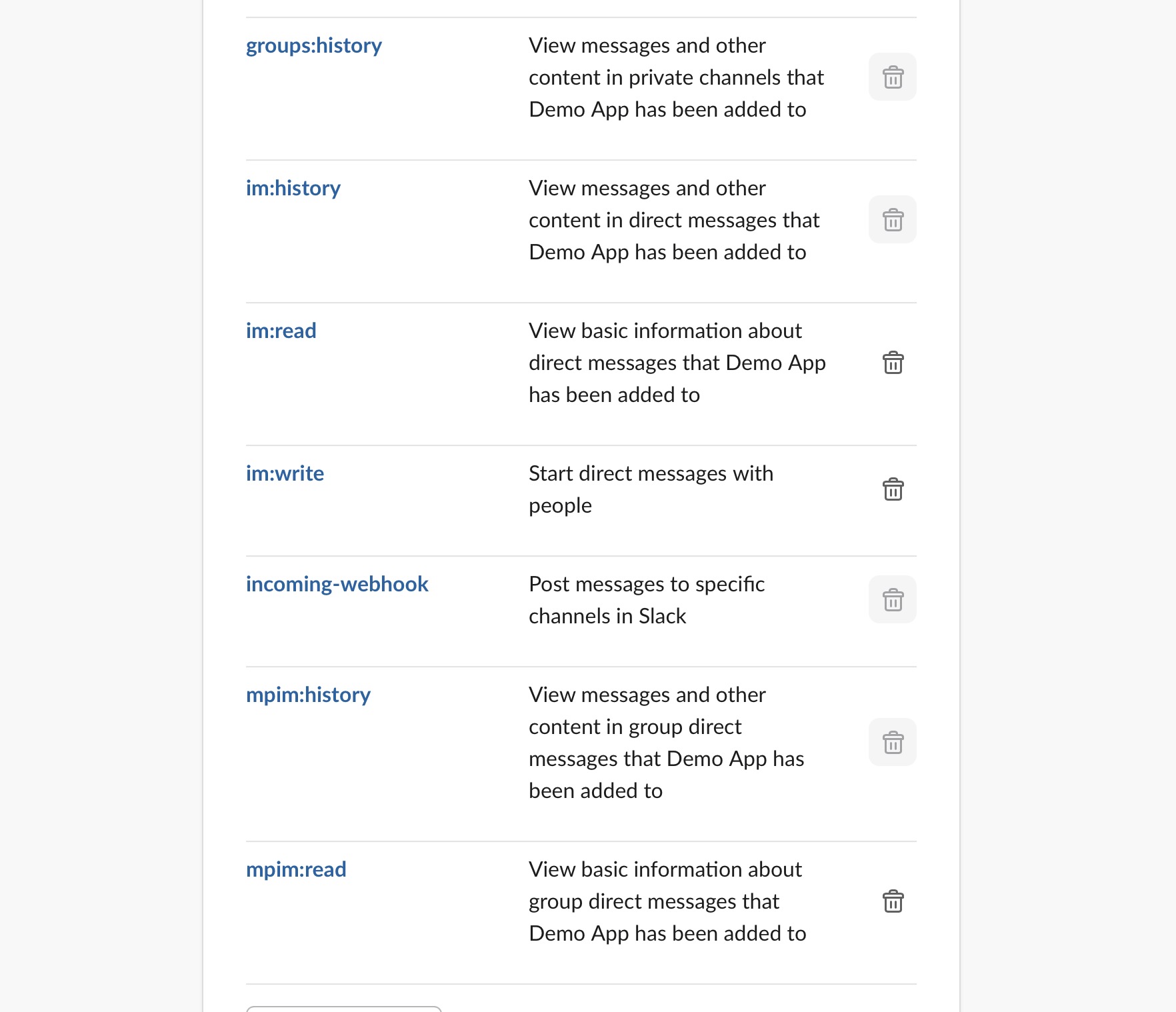Click the mpim:history group direct messages description

[666, 743]
